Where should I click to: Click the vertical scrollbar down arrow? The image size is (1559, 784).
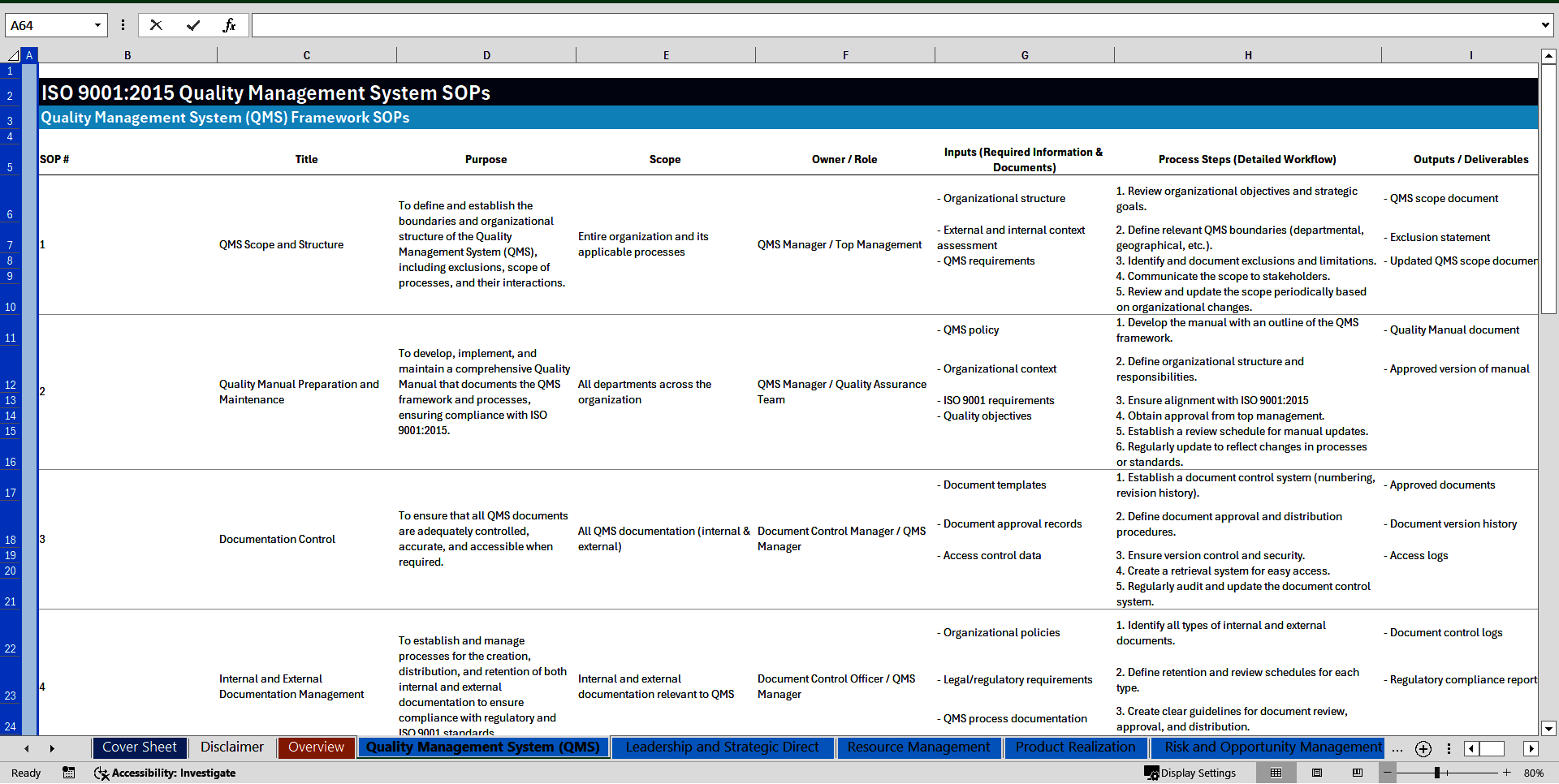tap(1548, 728)
